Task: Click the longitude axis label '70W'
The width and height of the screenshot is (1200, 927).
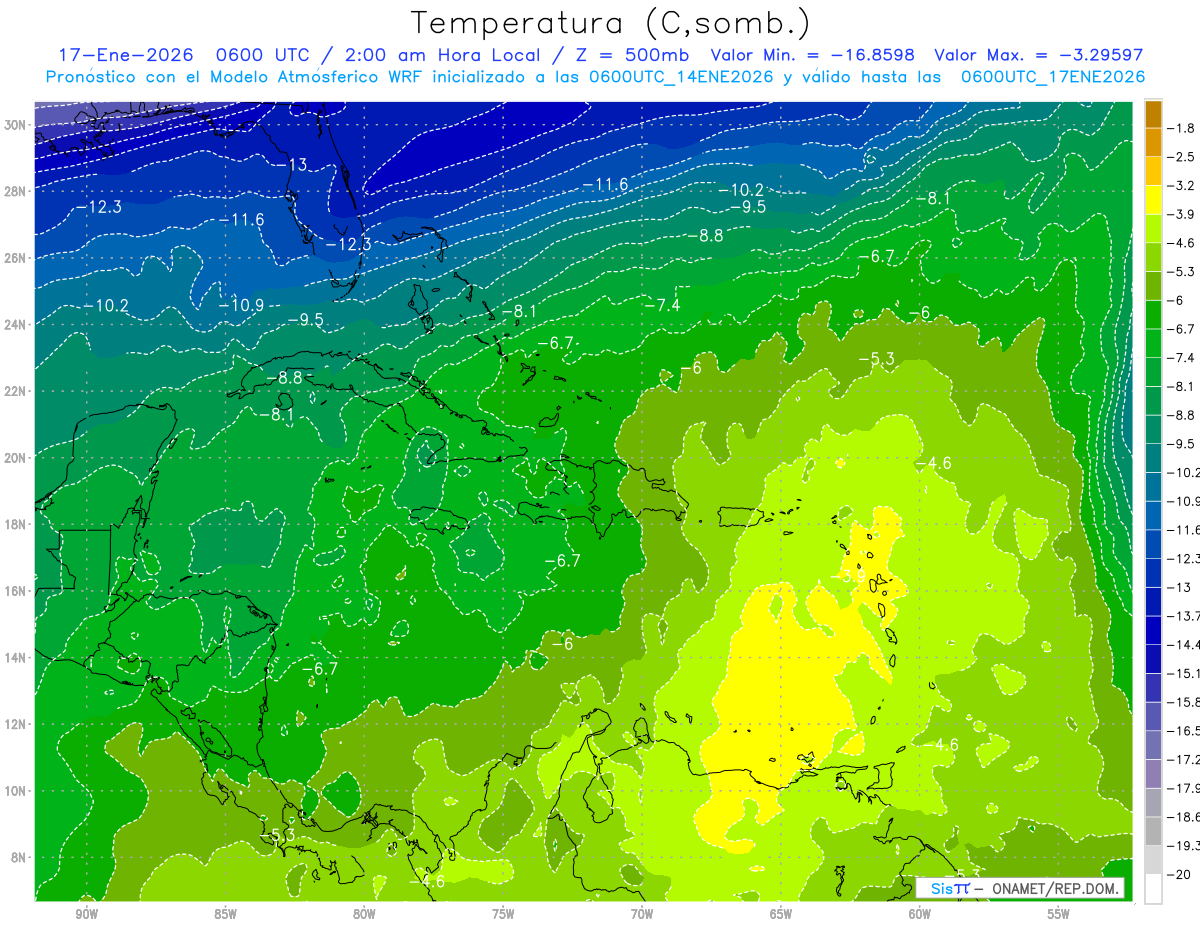Action: point(642,915)
